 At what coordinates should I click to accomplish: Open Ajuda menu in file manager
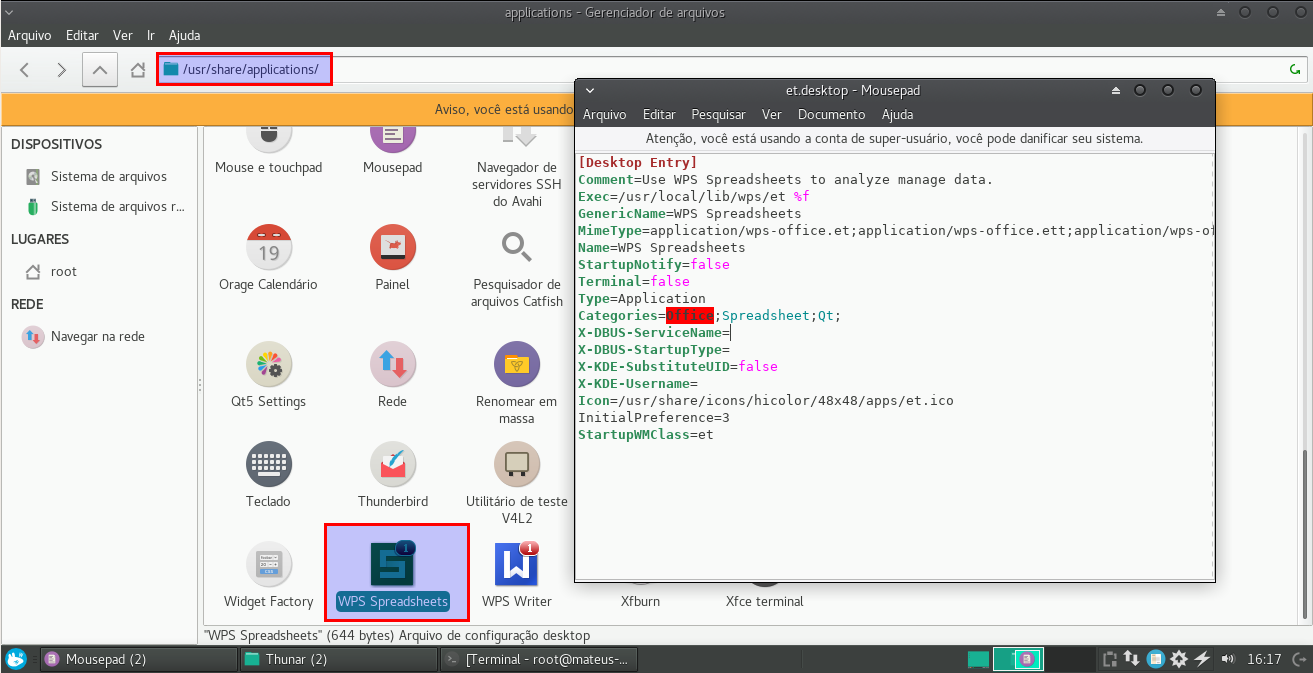(x=185, y=35)
